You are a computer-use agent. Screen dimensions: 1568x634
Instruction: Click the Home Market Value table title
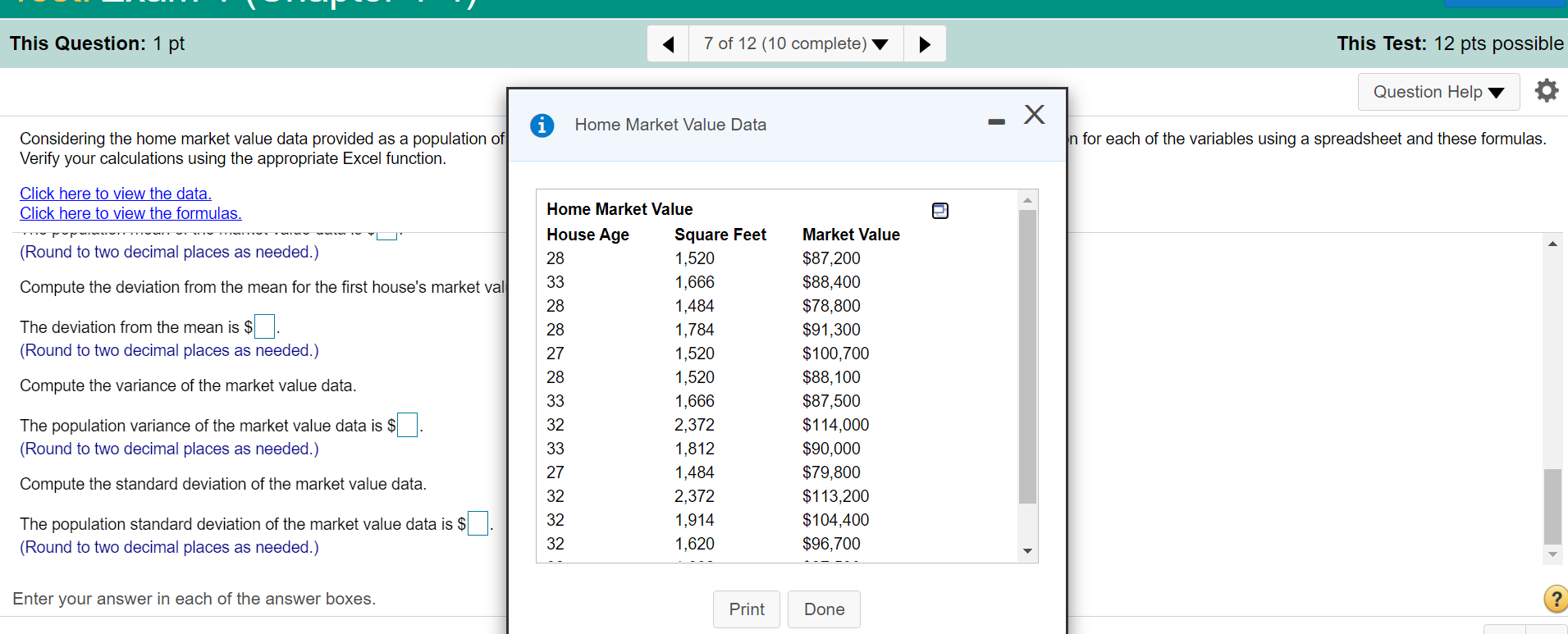coord(619,209)
